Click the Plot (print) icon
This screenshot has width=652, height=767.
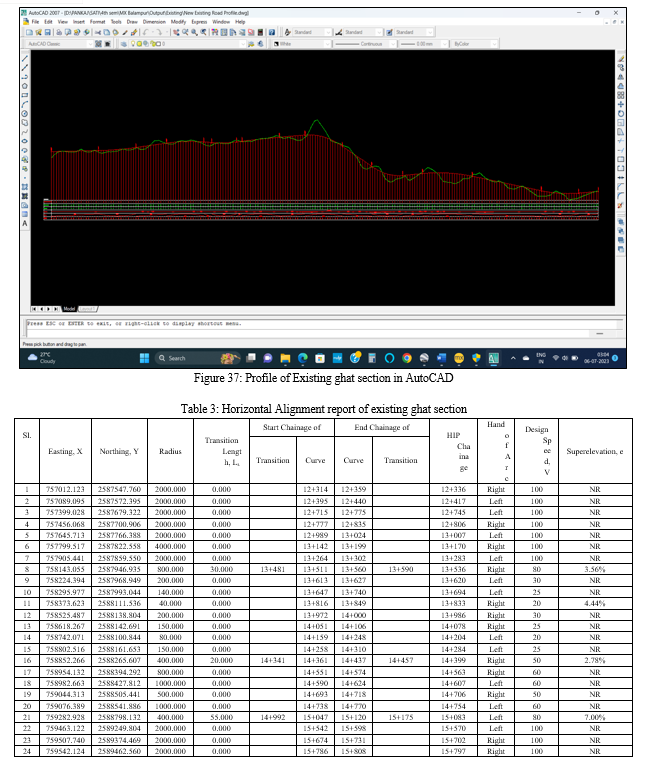click(x=59, y=32)
